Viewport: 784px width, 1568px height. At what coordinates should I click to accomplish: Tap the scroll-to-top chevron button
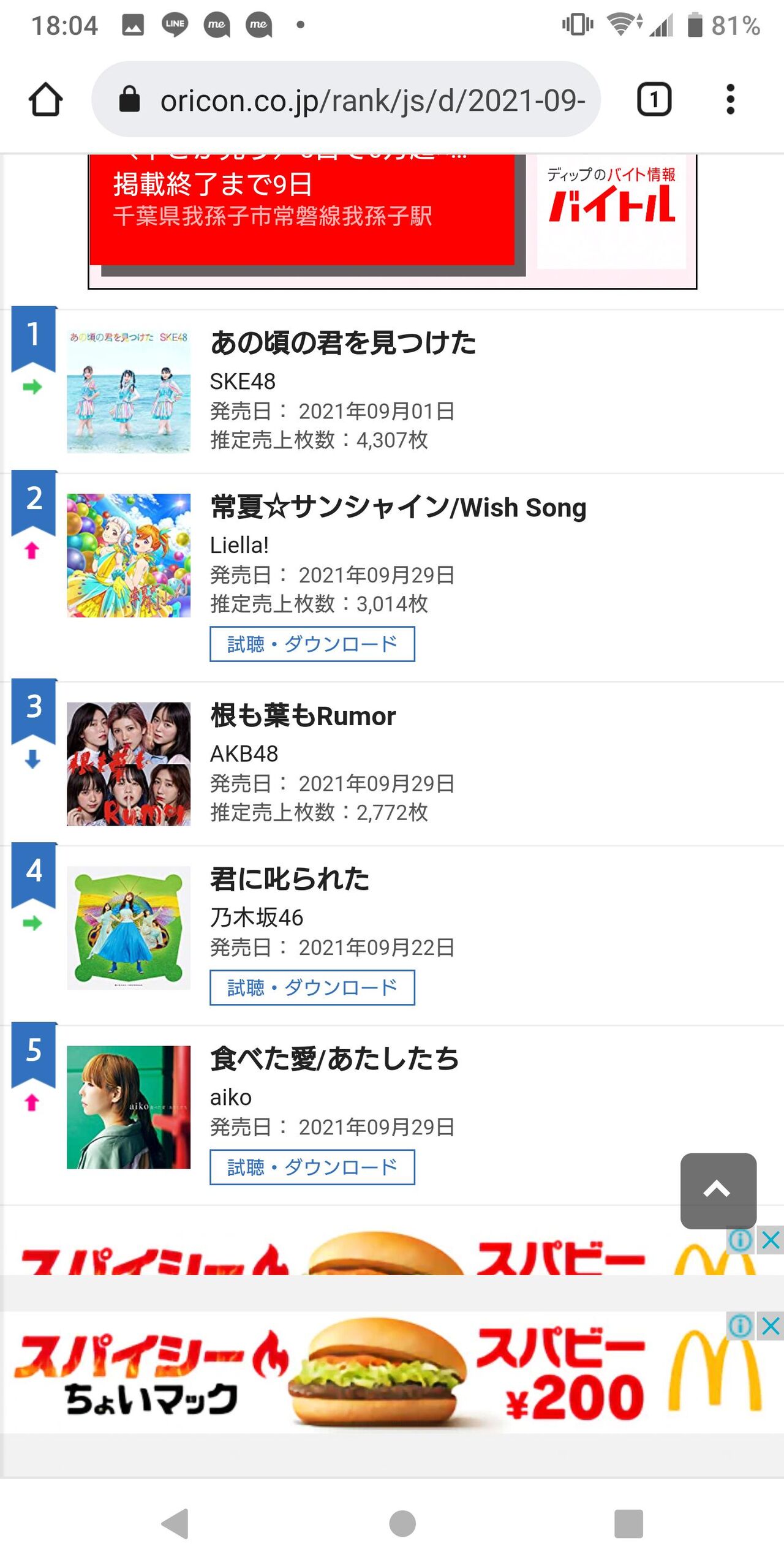pos(718,1191)
